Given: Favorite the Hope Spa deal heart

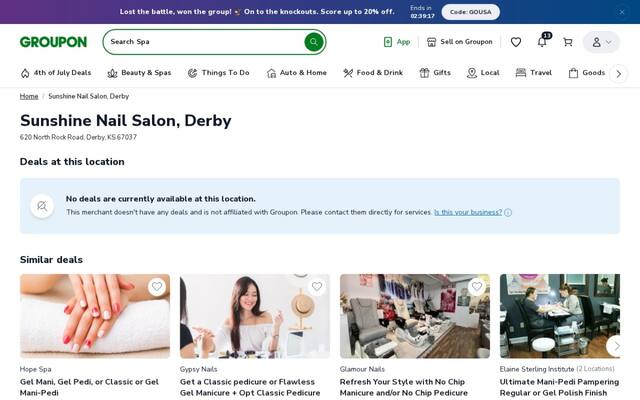Looking at the screenshot, I should pos(157,287).
